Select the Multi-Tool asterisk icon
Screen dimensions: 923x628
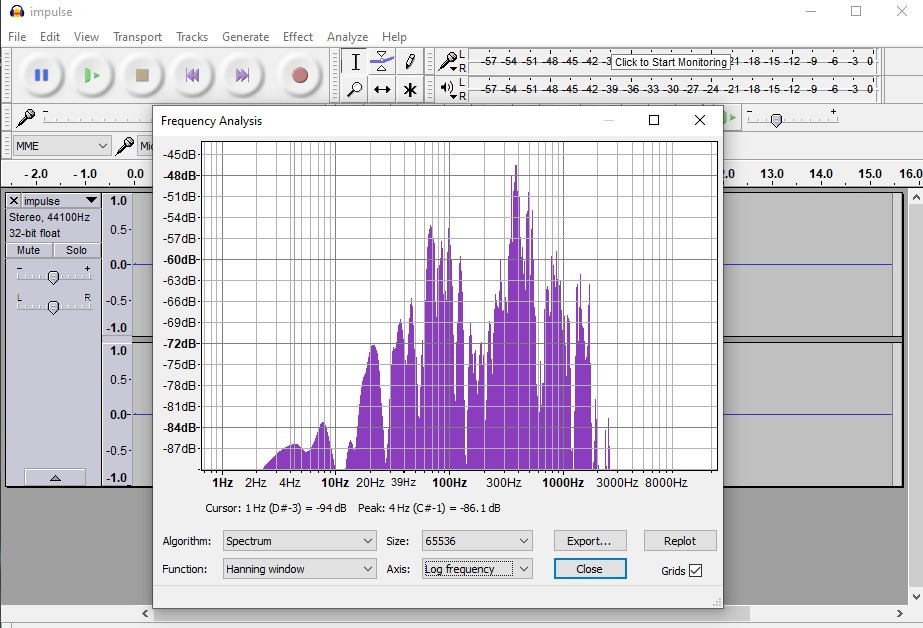click(x=410, y=89)
